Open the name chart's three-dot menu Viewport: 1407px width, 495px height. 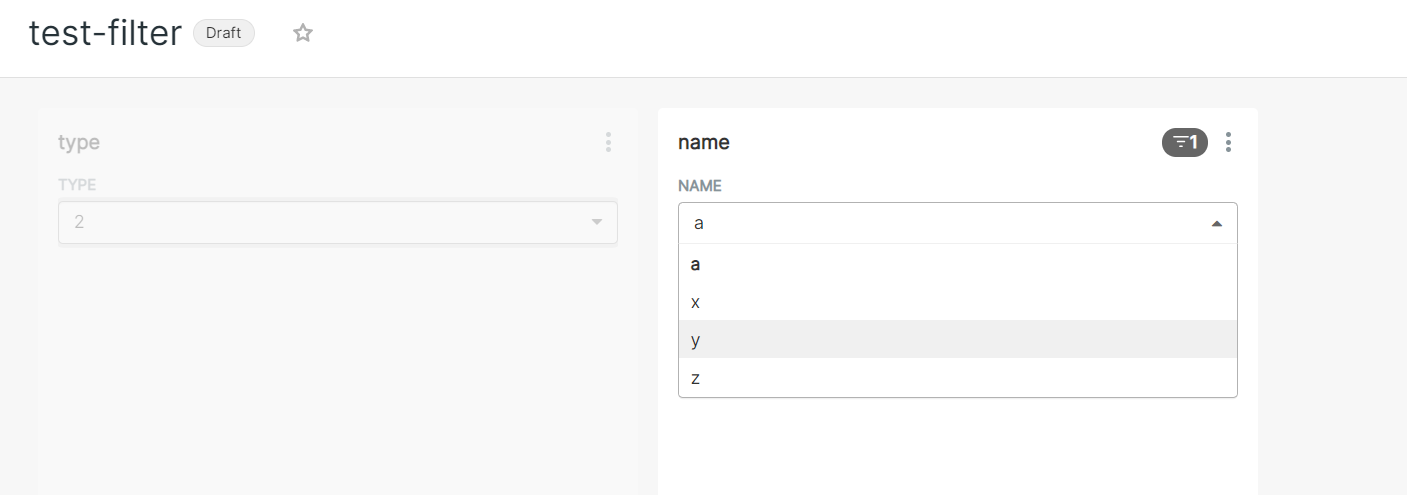(x=1228, y=143)
